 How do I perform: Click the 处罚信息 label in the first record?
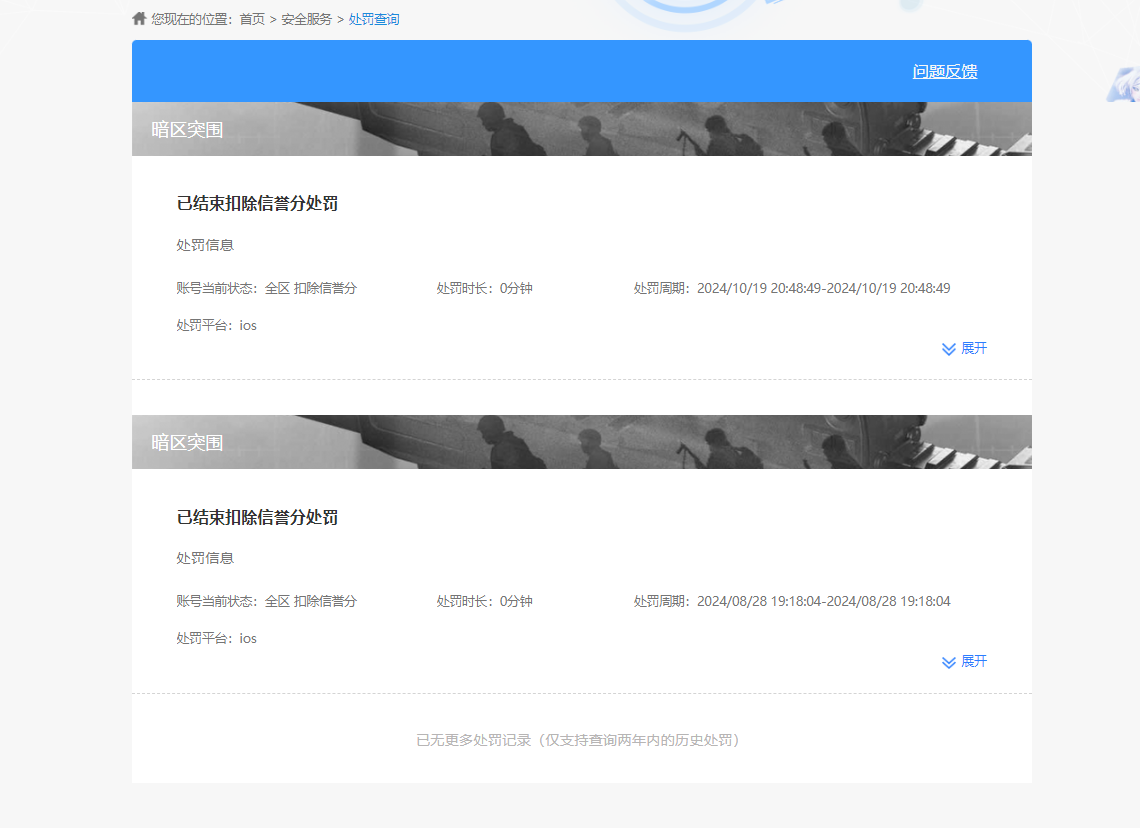205,245
